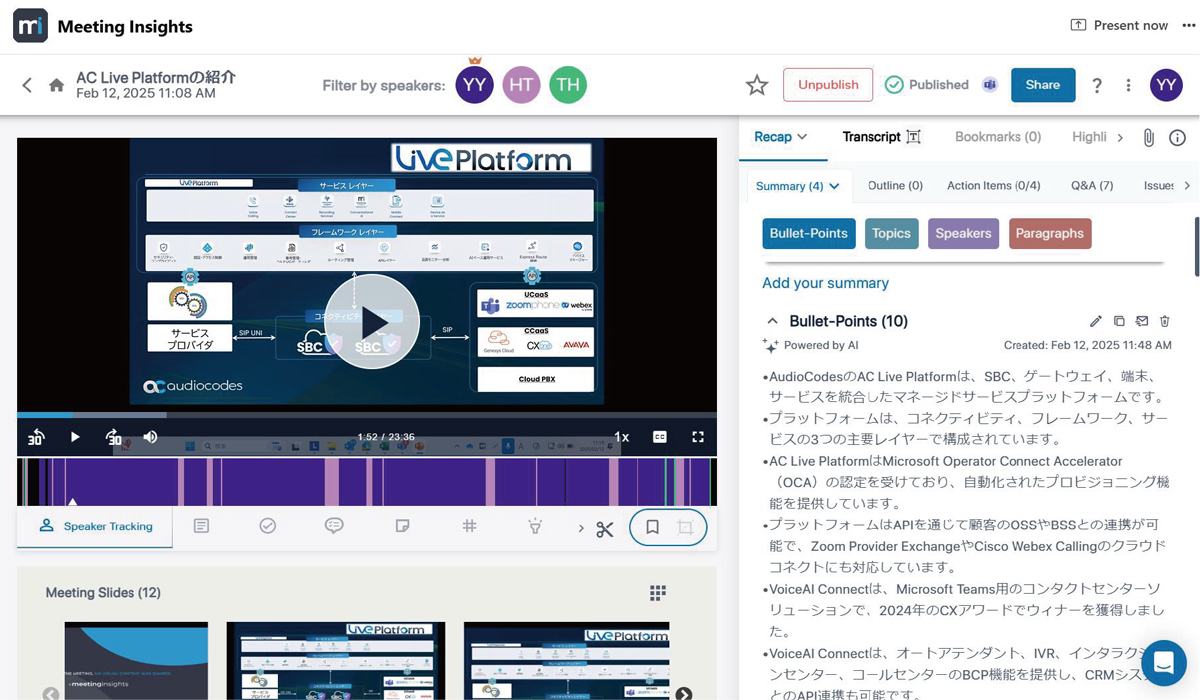Open attachments with the paperclip icon
Screen dimensions: 1200x700
(1148, 137)
